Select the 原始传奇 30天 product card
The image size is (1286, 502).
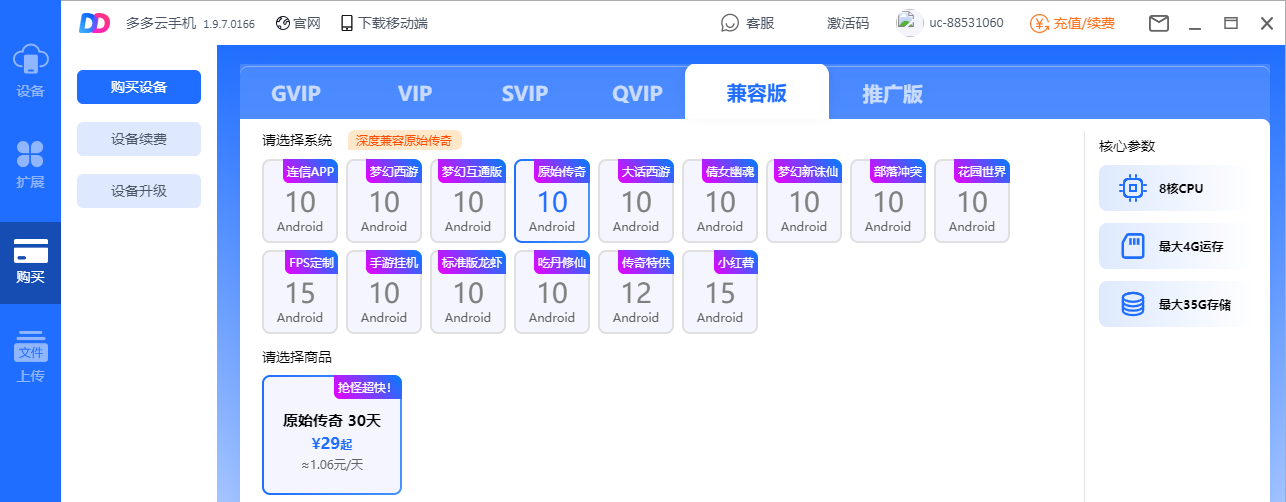coord(332,435)
